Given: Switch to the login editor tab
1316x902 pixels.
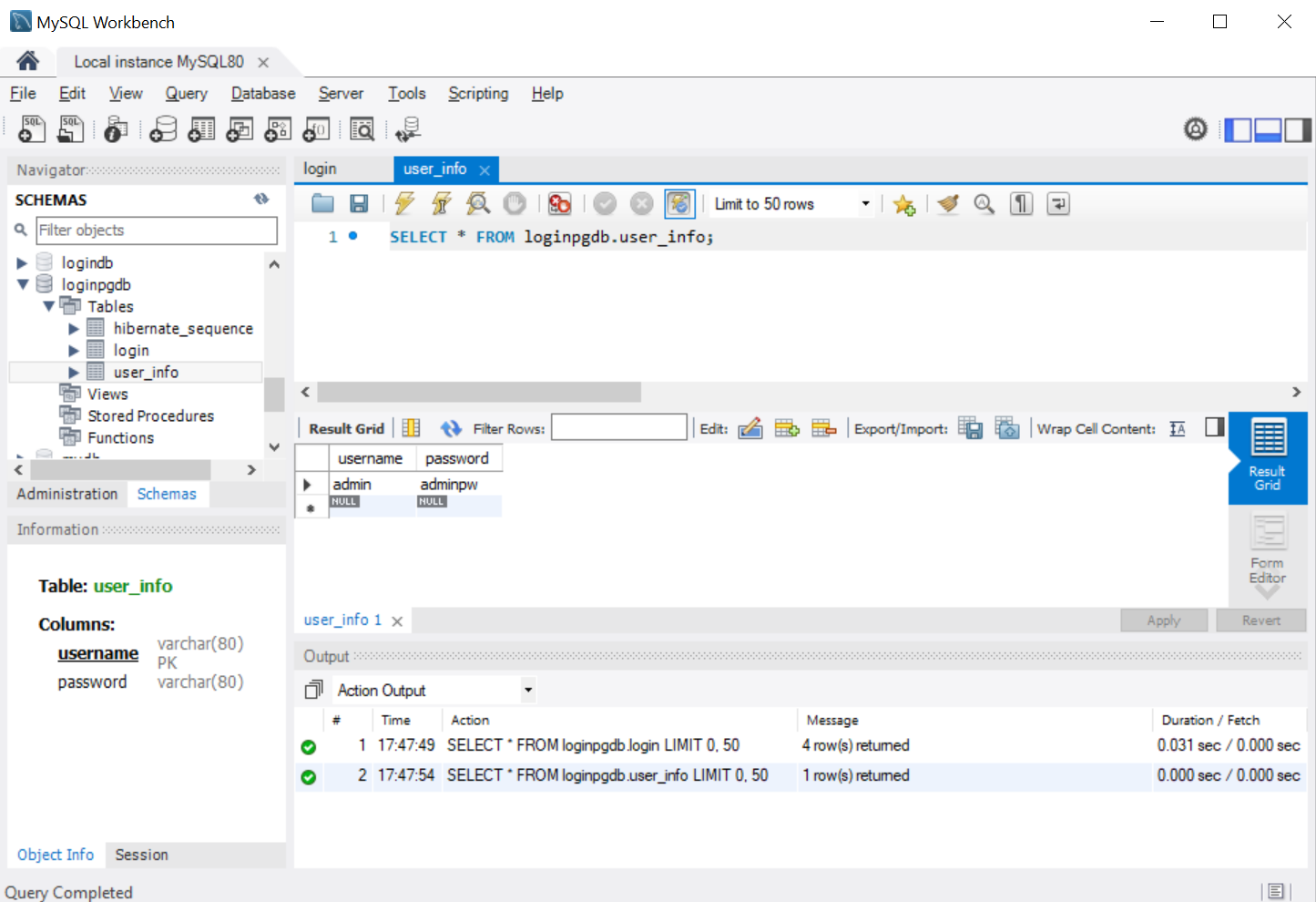Looking at the screenshot, I should 320,169.
